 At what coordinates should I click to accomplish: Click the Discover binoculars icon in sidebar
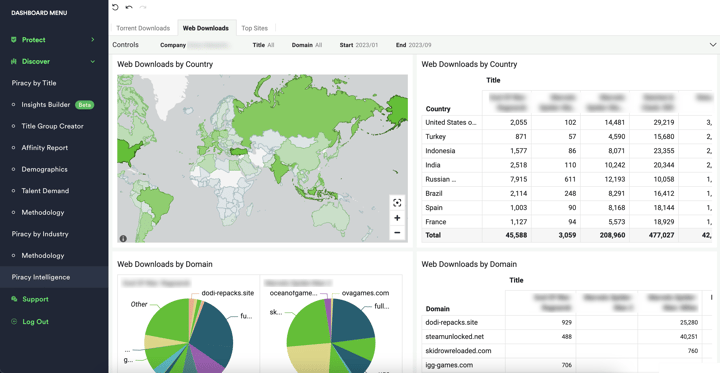point(14,61)
